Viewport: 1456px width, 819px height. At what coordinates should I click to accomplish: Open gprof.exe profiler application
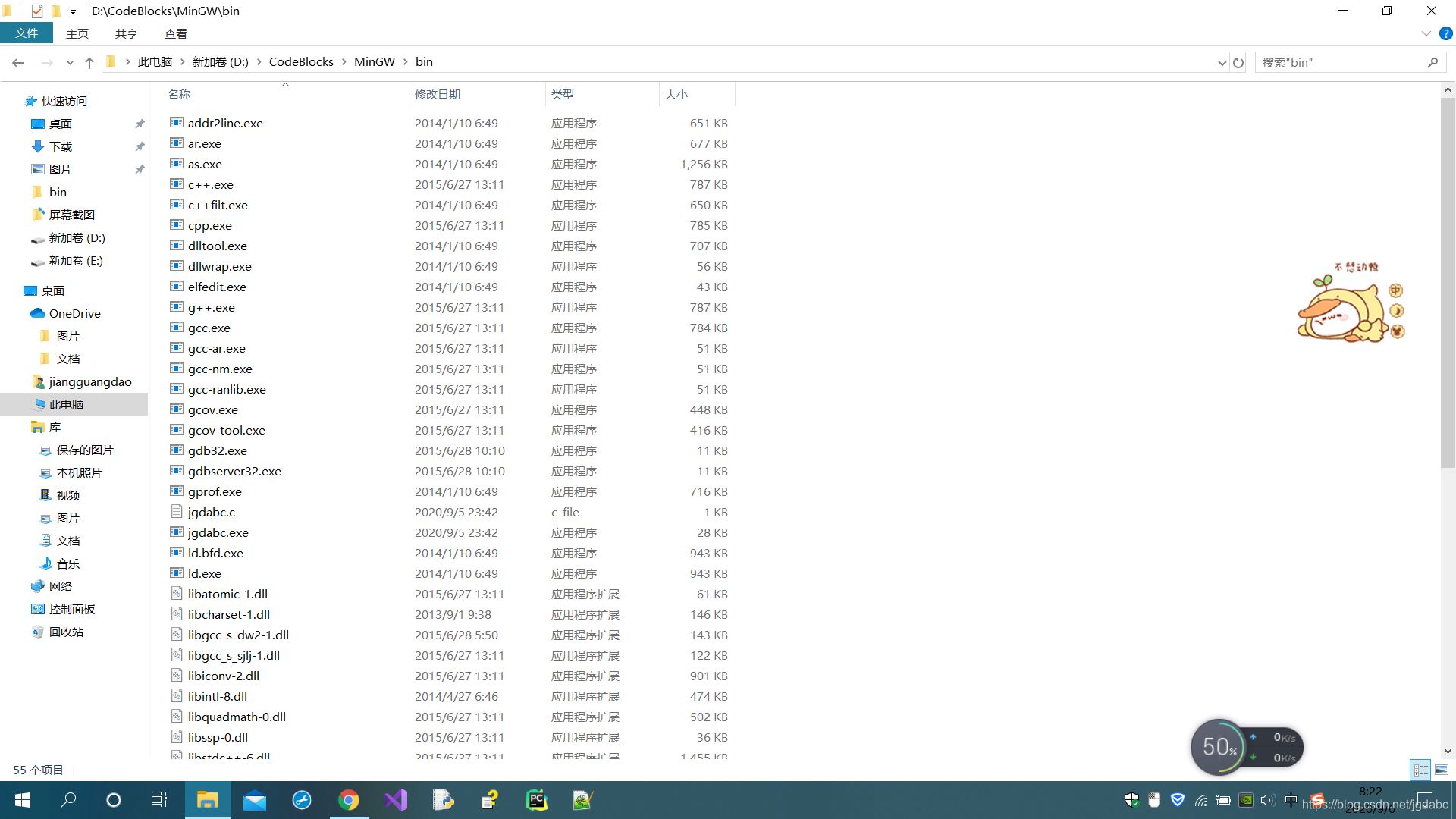click(x=213, y=491)
